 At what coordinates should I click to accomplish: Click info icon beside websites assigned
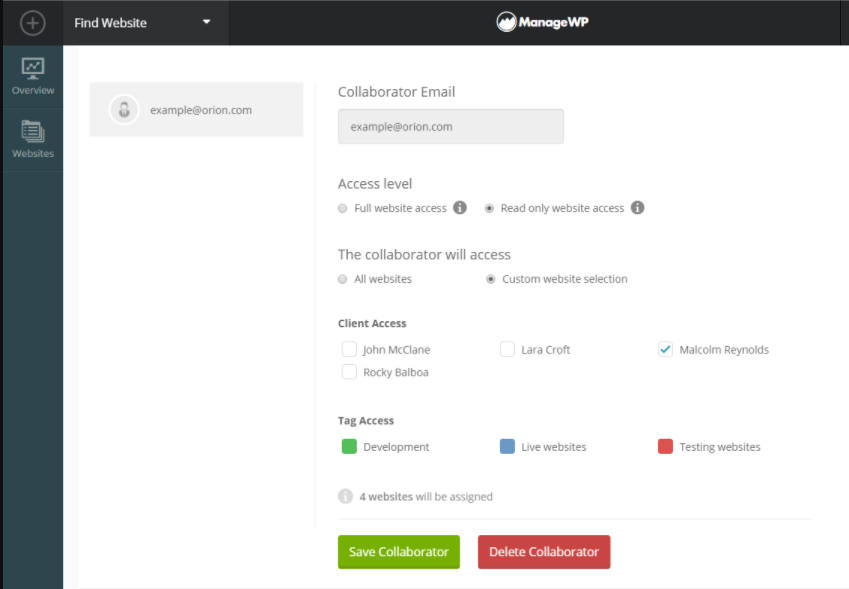(345, 496)
